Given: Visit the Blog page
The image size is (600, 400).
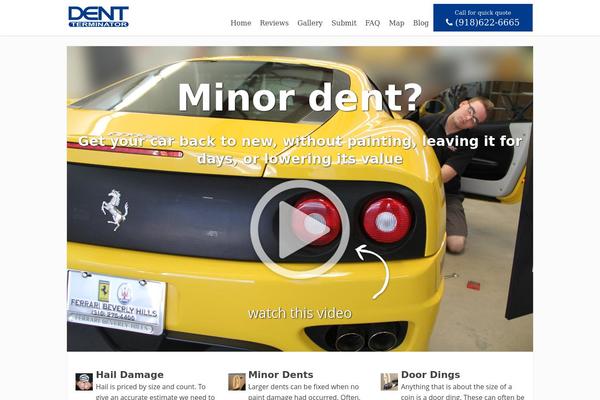Looking at the screenshot, I should pyautogui.click(x=421, y=23).
